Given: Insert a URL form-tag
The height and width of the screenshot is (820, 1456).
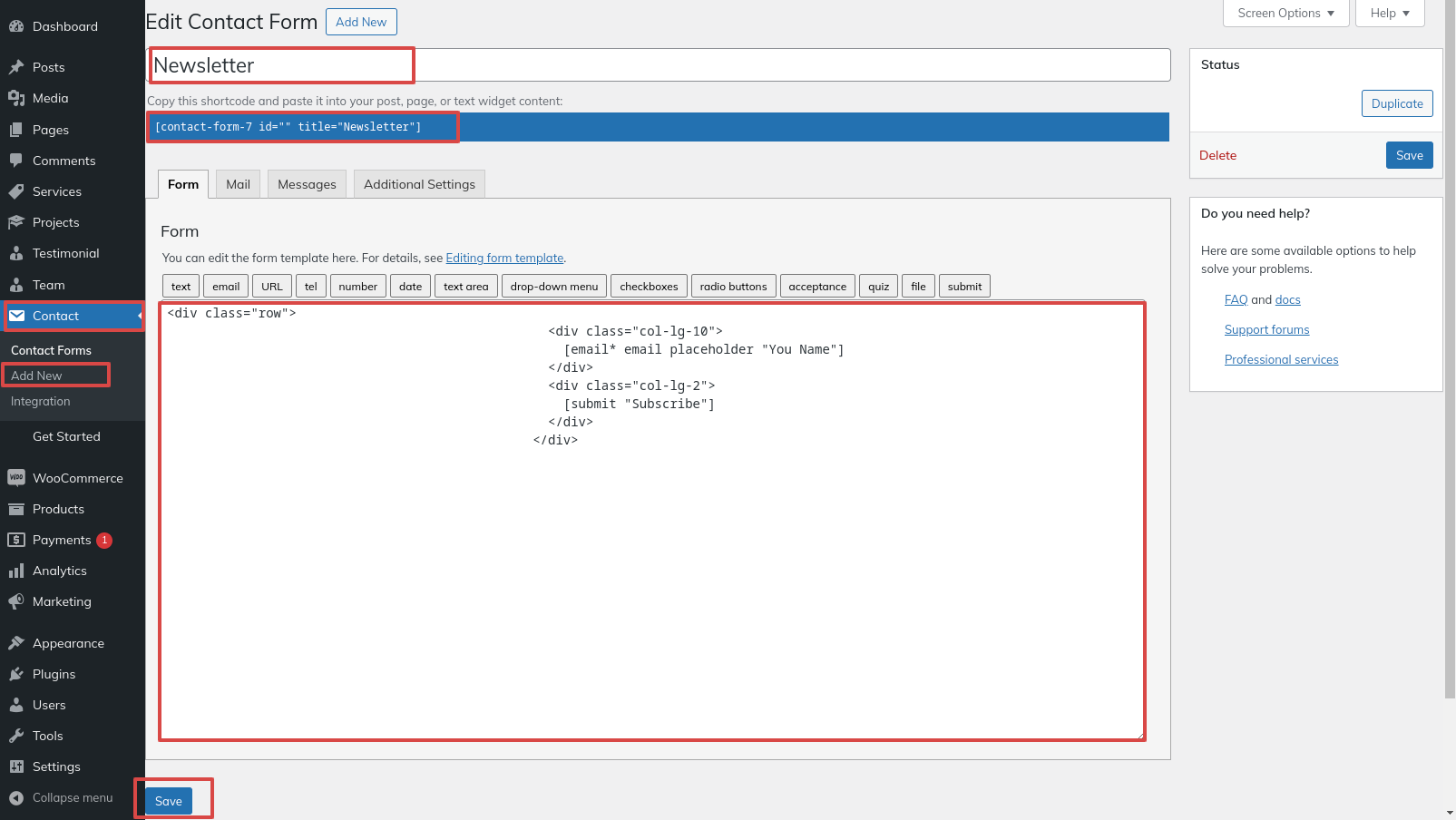Looking at the screenshot, I should pyautogui.click(x=272, y=287).
